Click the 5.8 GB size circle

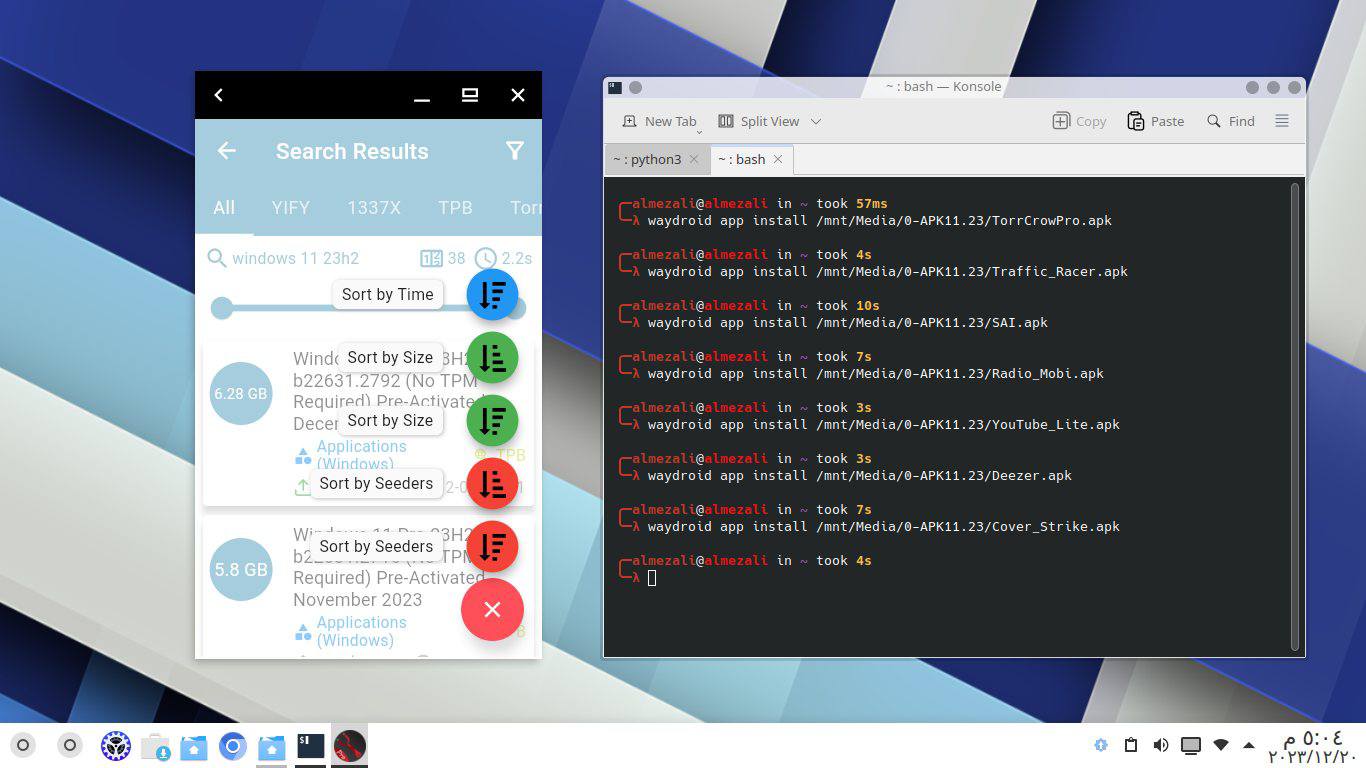241,569
